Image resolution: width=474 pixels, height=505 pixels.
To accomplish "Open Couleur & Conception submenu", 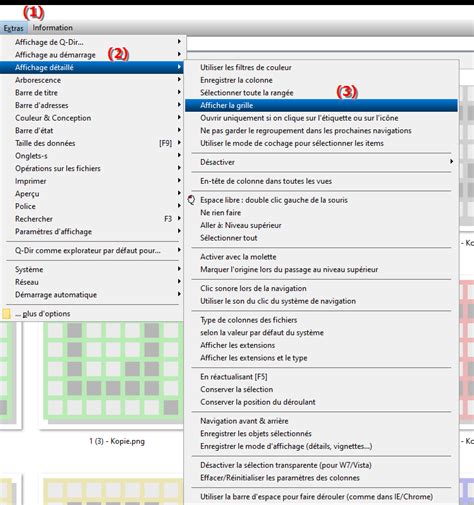I will (92, 118).
